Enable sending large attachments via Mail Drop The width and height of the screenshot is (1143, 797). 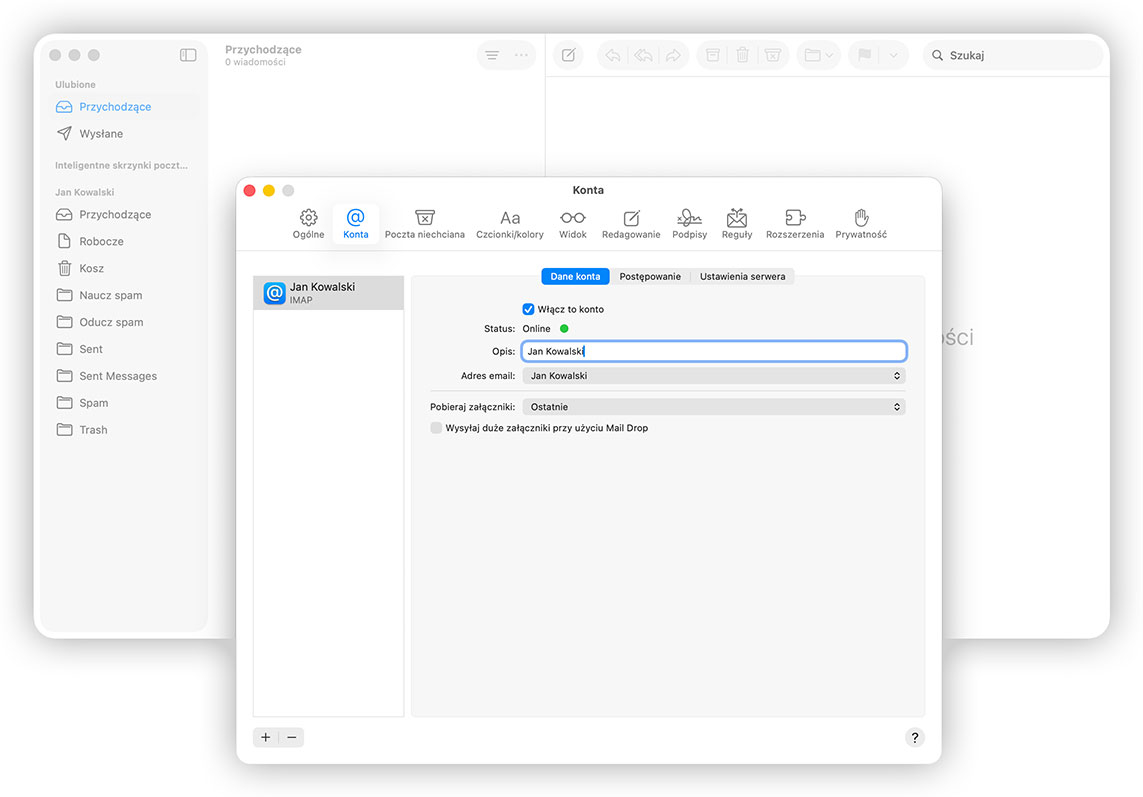click(436, 427)
